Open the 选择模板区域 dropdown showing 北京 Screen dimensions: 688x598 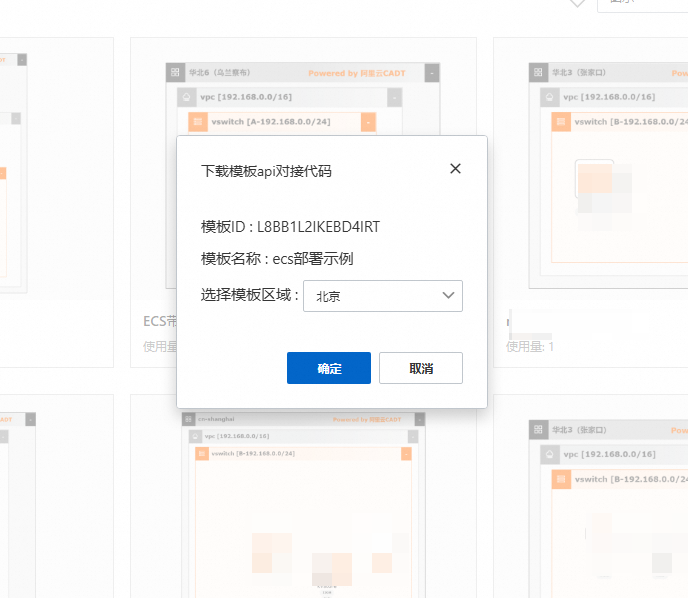tap(383, 296)
